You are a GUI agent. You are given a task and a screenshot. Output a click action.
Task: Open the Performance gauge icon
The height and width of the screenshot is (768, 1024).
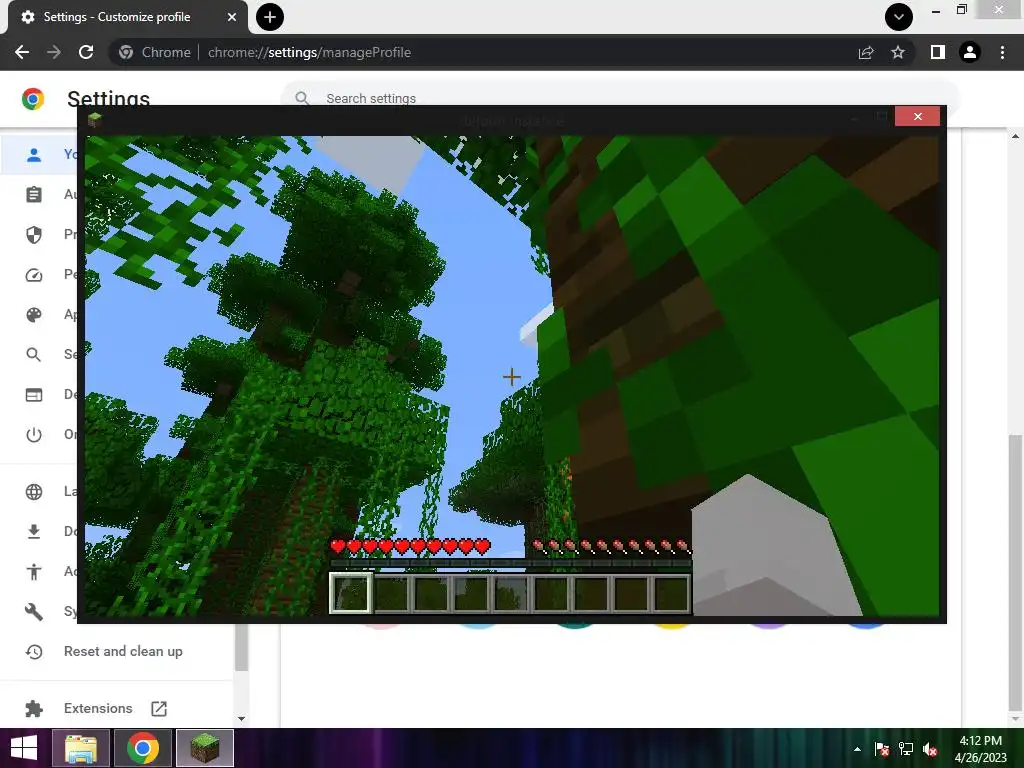34,275
